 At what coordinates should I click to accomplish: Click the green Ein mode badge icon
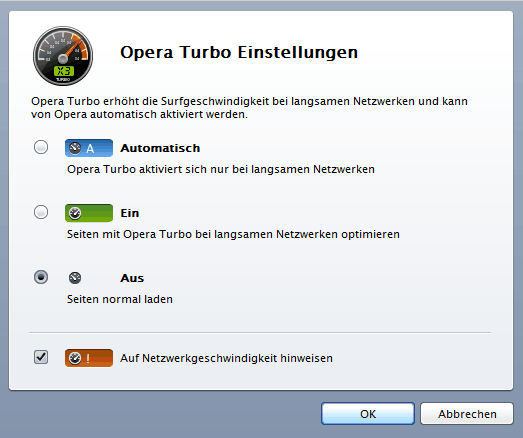89,213
